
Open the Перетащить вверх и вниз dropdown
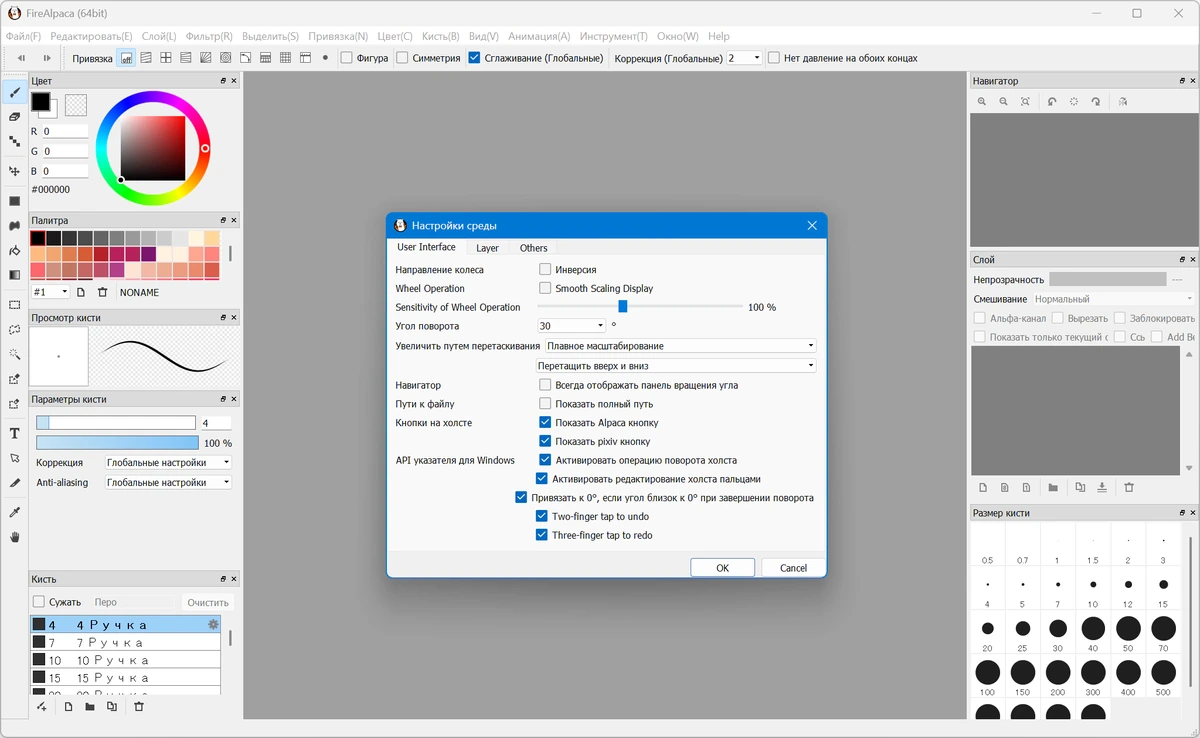(x=677, y=366)
